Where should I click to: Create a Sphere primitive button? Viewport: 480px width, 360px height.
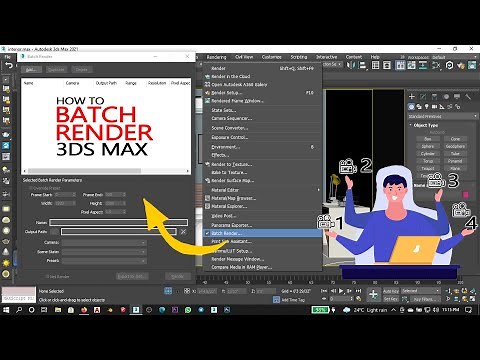[428, 146]
